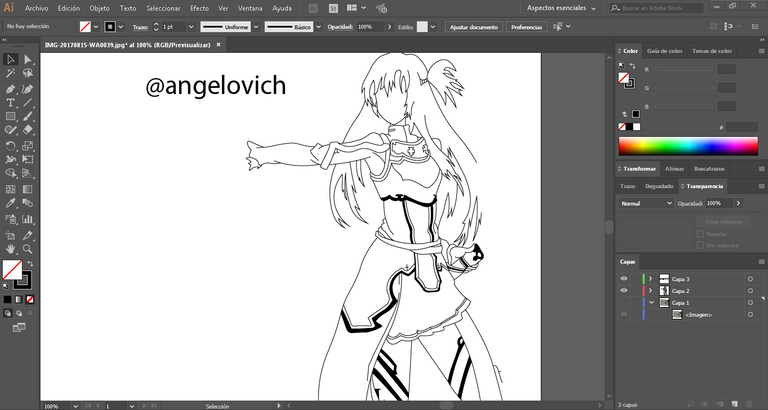768x410 pixels.
Task: Select the Zoom magnifier tool
Action: (x=28, y=248)
